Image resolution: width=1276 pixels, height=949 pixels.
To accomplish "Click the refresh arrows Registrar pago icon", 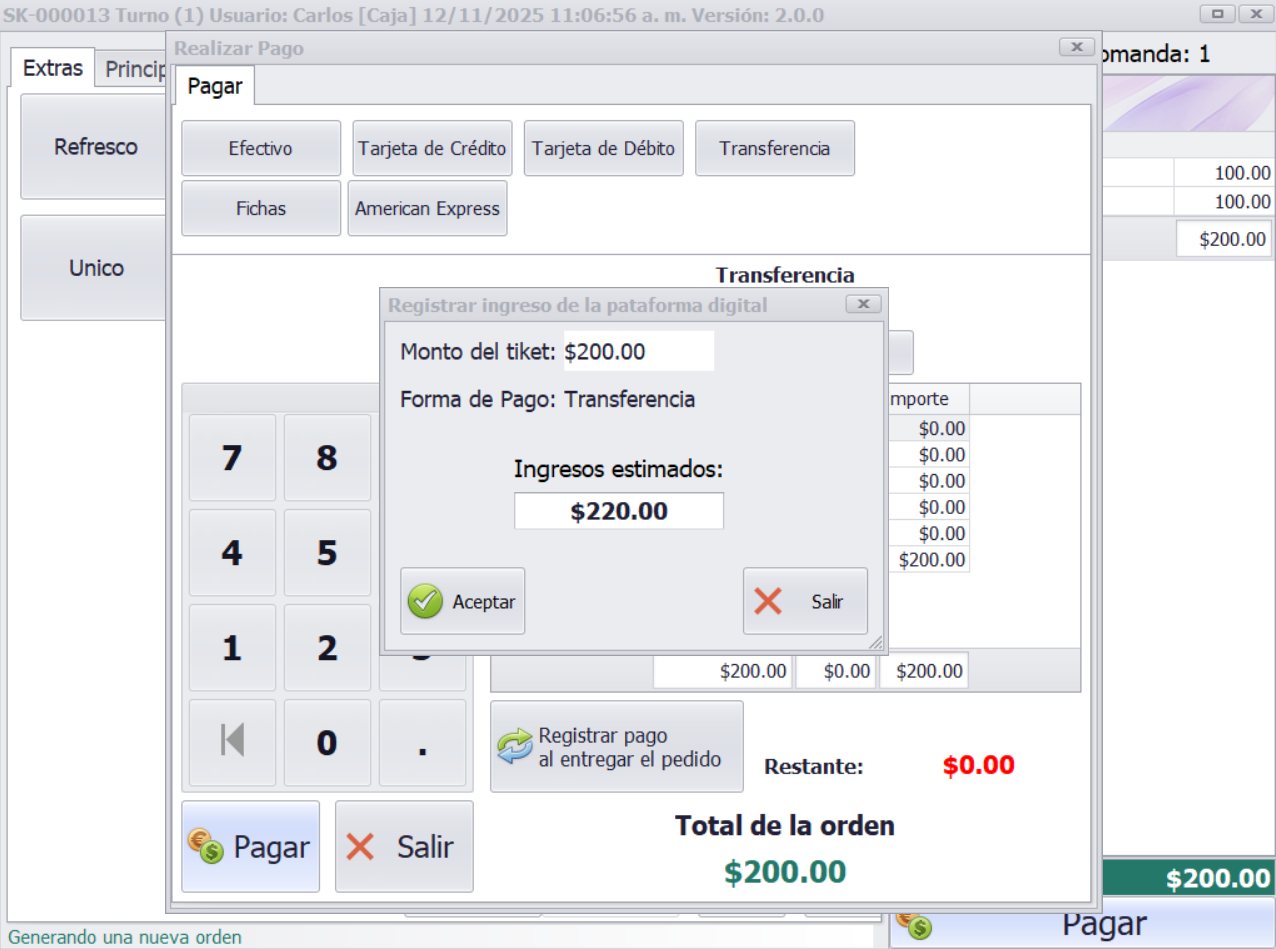I will click(515, 747).
